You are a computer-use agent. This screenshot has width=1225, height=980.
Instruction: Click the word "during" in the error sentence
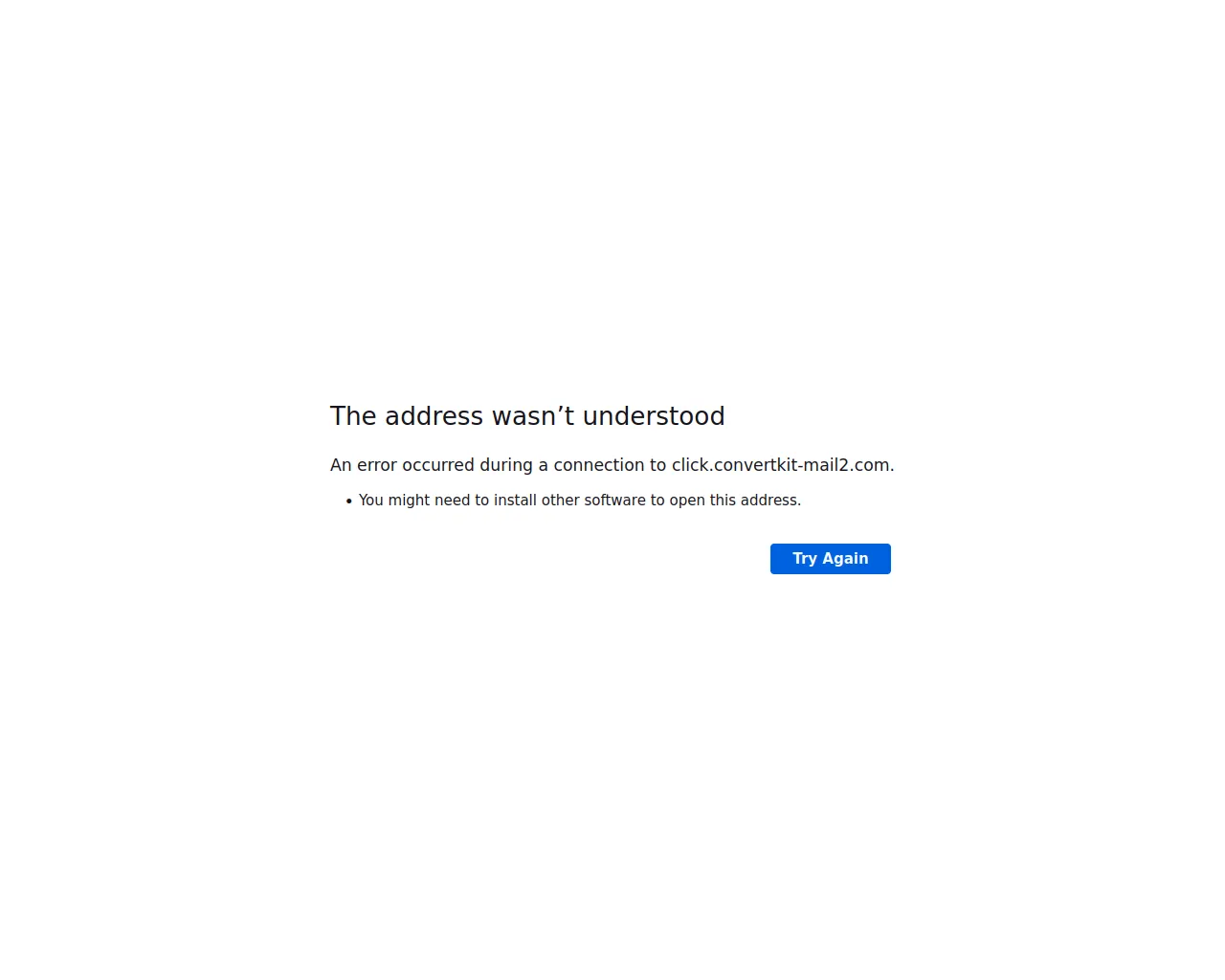pyautogui.click(x=506, y=465)
